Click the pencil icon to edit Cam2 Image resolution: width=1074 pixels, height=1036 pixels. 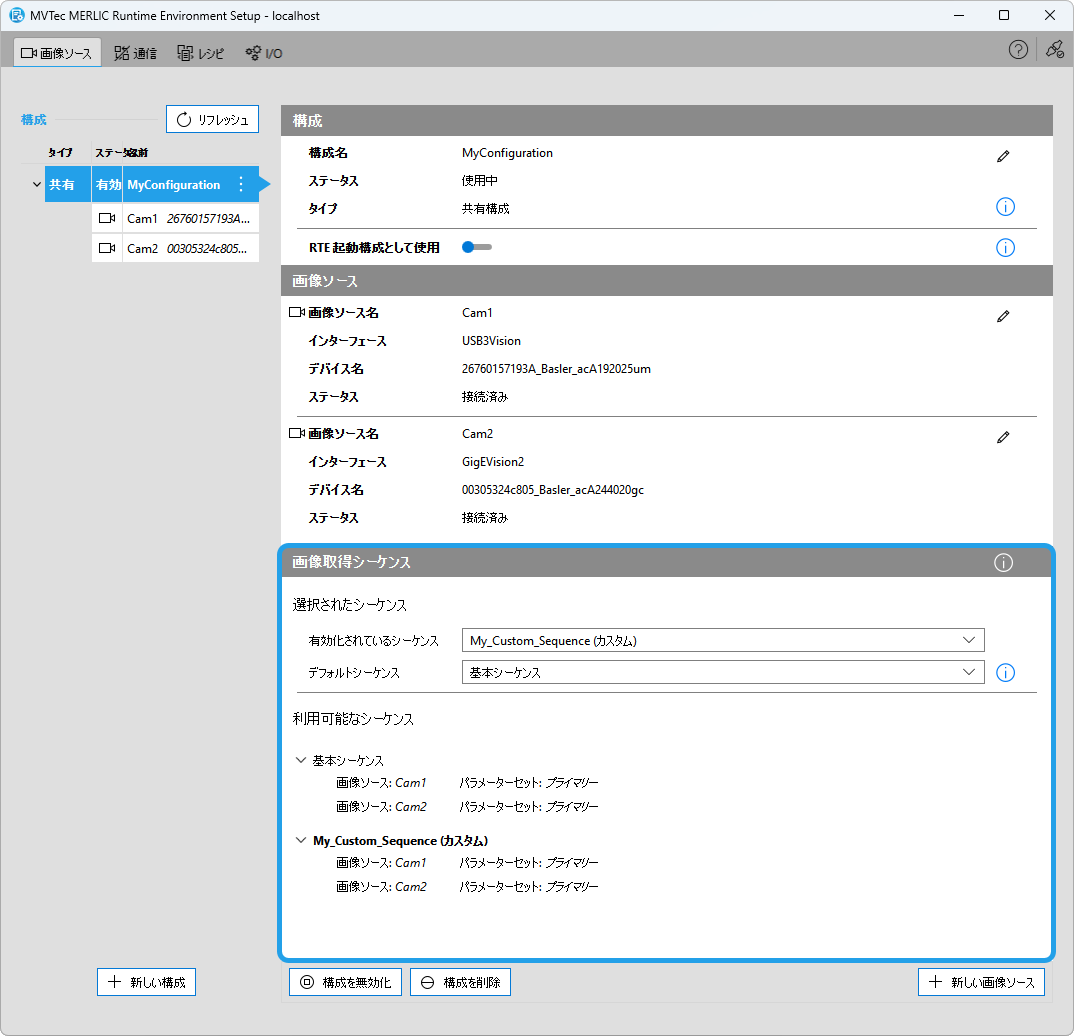tap(1003, 437)
